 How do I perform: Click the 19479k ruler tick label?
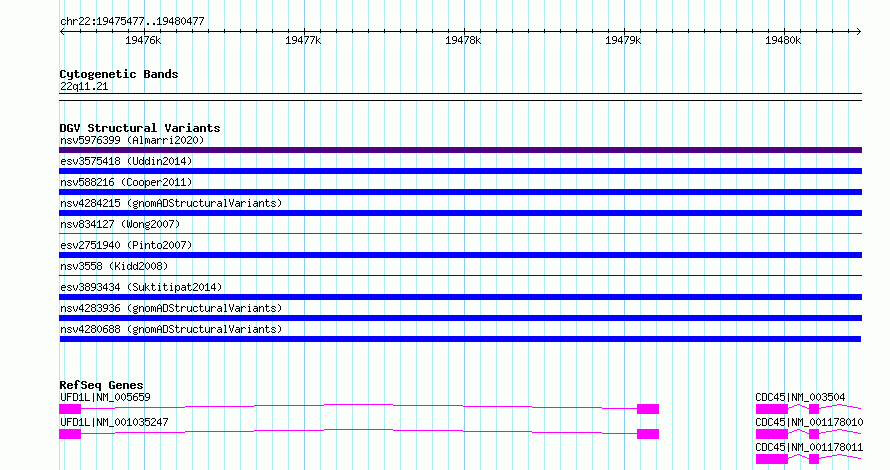[x=623, y=40]
